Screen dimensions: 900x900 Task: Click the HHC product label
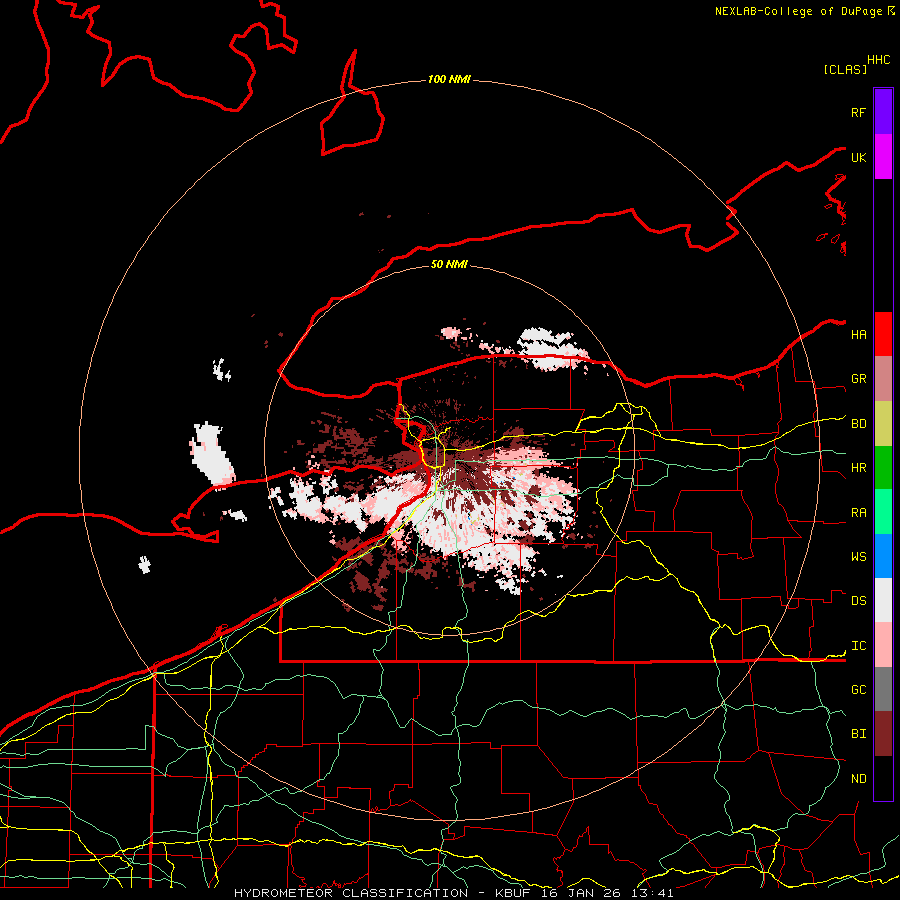878,60
